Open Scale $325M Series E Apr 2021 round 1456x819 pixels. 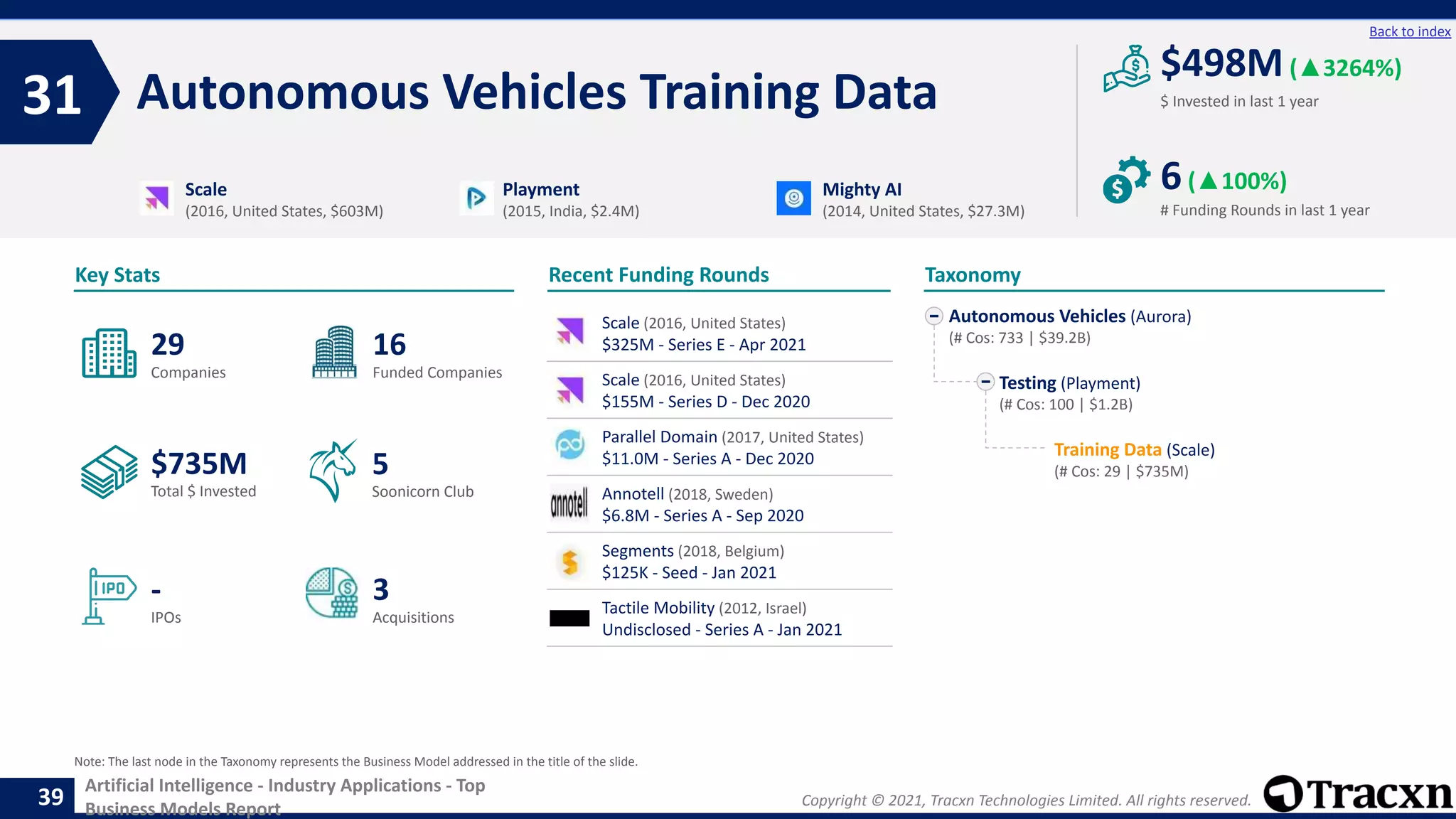tap(719, 333)
